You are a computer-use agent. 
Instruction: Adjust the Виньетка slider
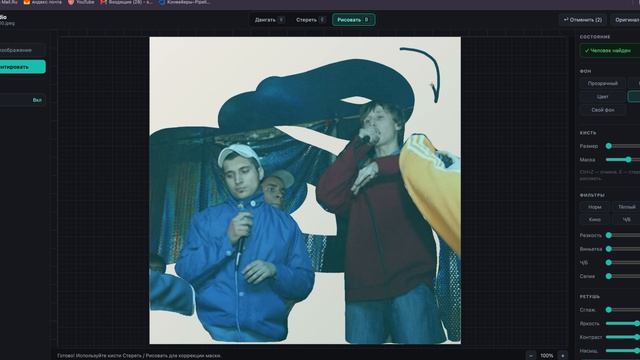623,249
